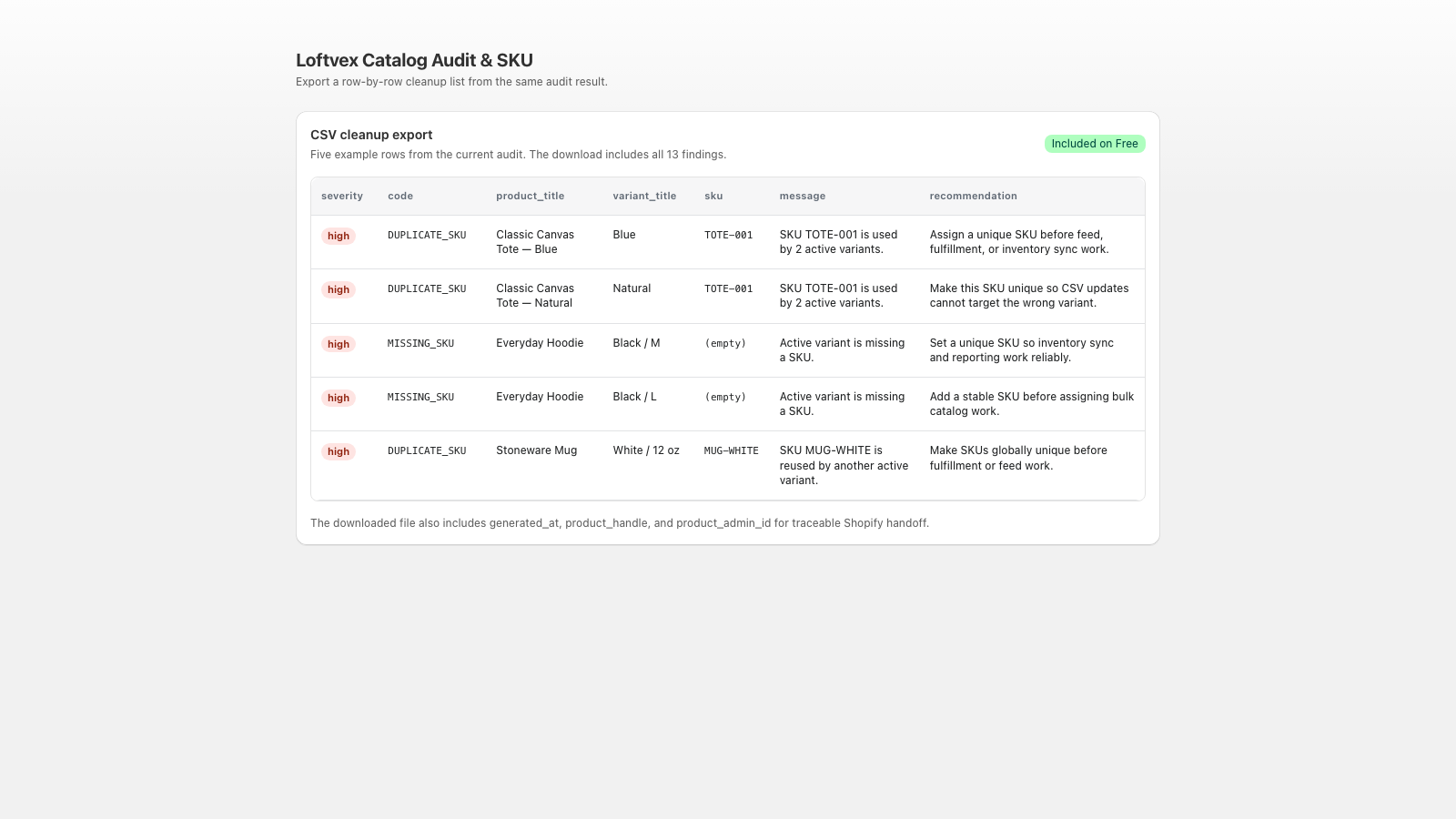This screenshot has height=819, width=1456.
Task: Click the recommendation column header
Action: [x=973, y=197]
